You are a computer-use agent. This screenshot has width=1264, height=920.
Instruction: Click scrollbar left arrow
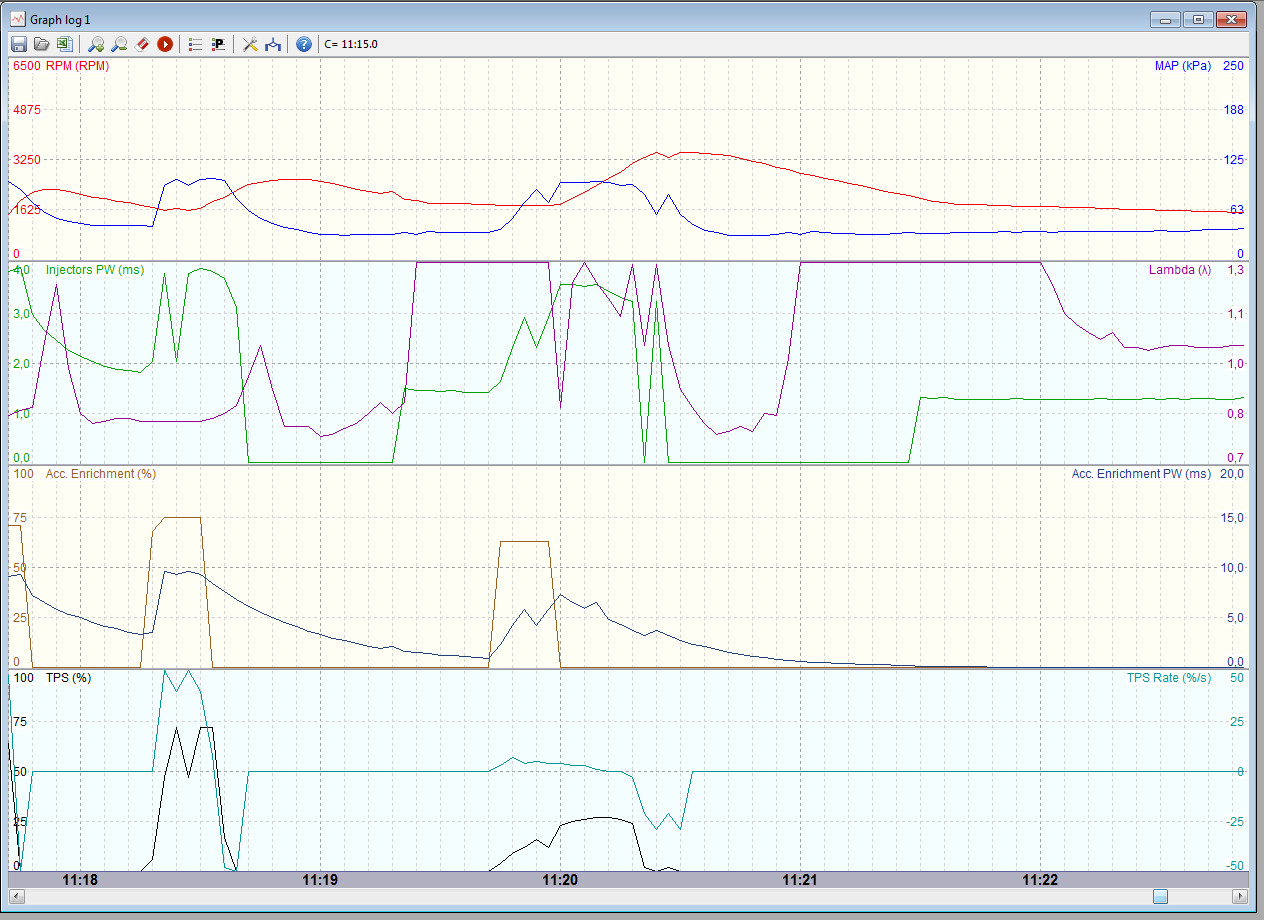click(x=16, y=896)
